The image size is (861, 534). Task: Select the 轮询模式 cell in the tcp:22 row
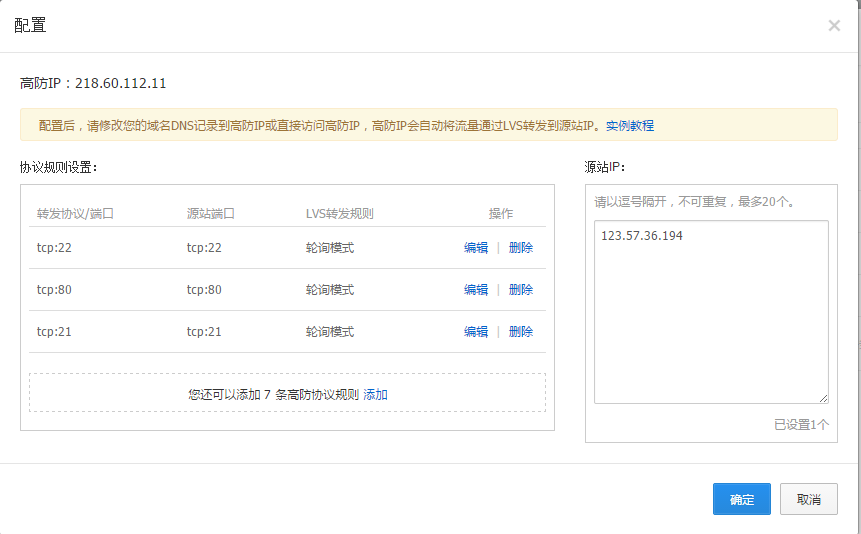tap(330, 248)
